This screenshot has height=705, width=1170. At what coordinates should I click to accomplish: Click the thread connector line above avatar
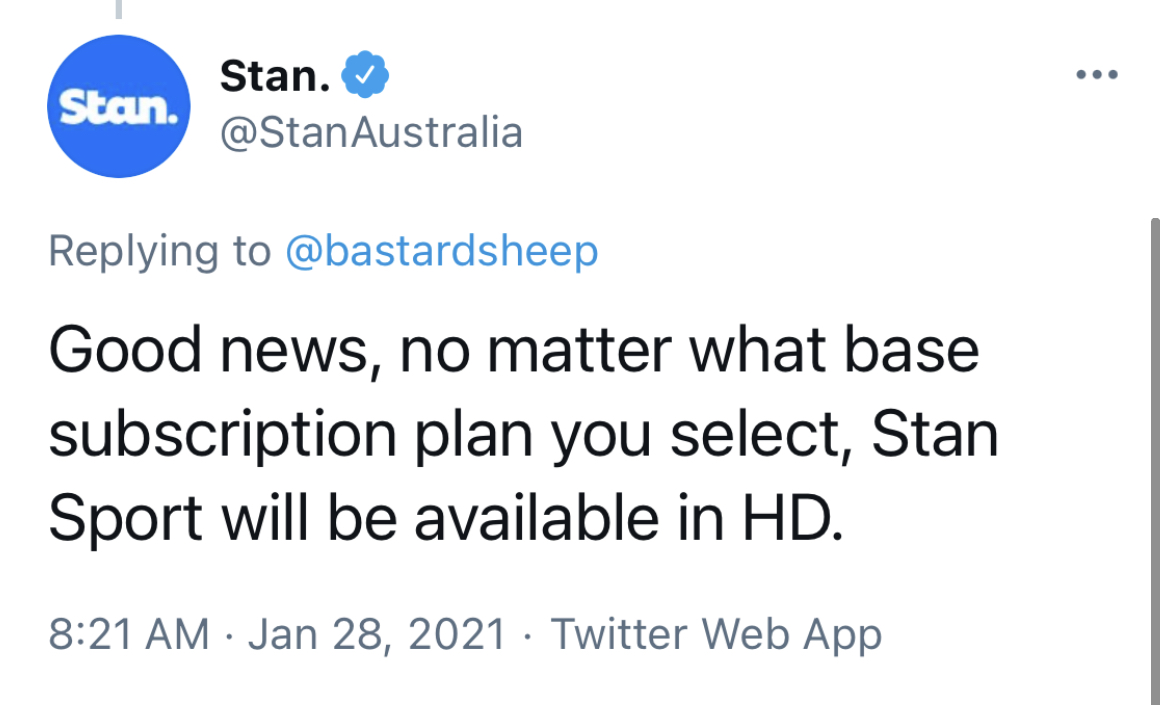119,9
